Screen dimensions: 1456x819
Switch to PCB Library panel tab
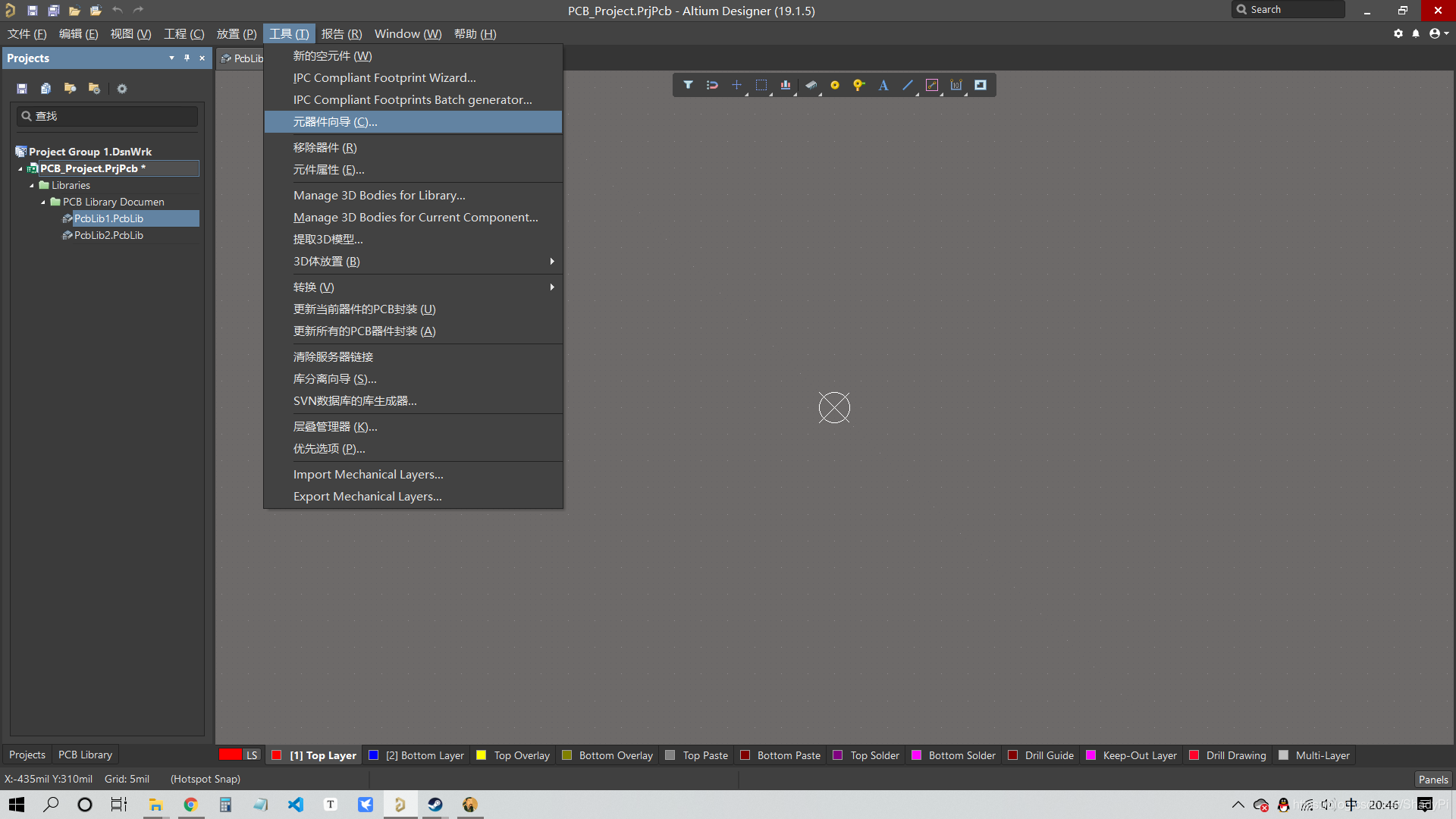[x=85, y=755]
